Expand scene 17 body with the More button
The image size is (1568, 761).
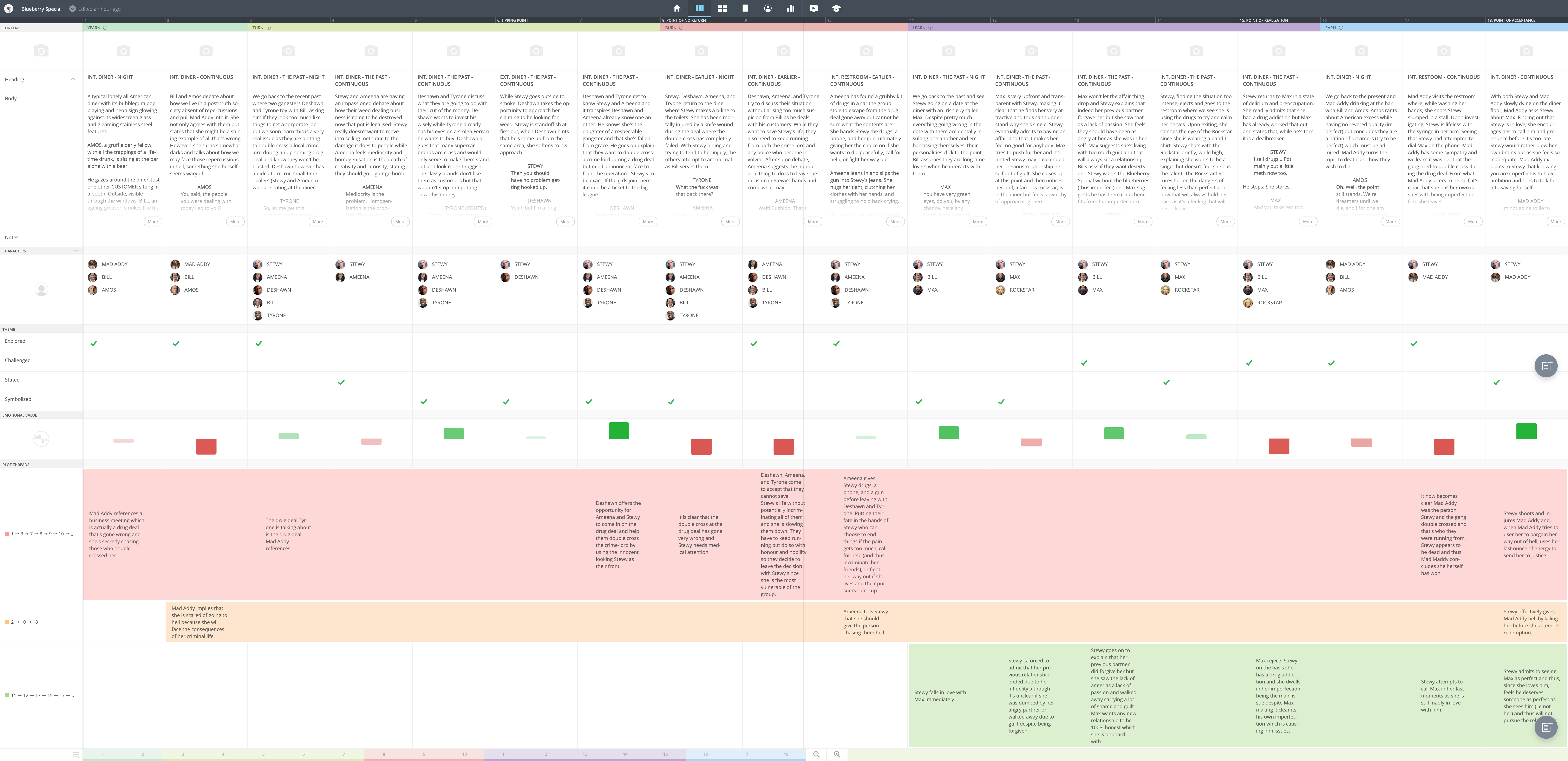1473,221
